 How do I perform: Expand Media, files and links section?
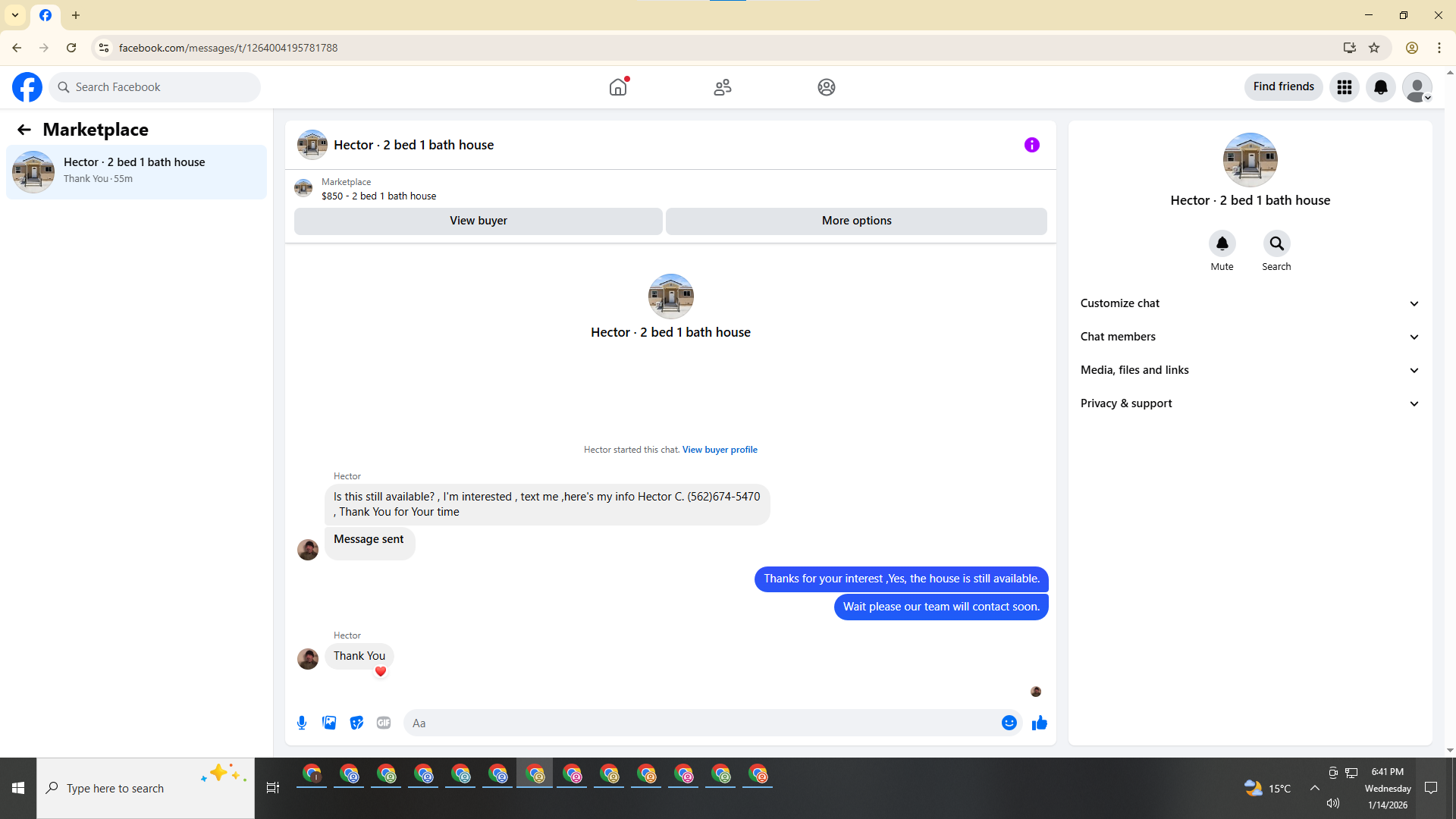[1249, 370]
